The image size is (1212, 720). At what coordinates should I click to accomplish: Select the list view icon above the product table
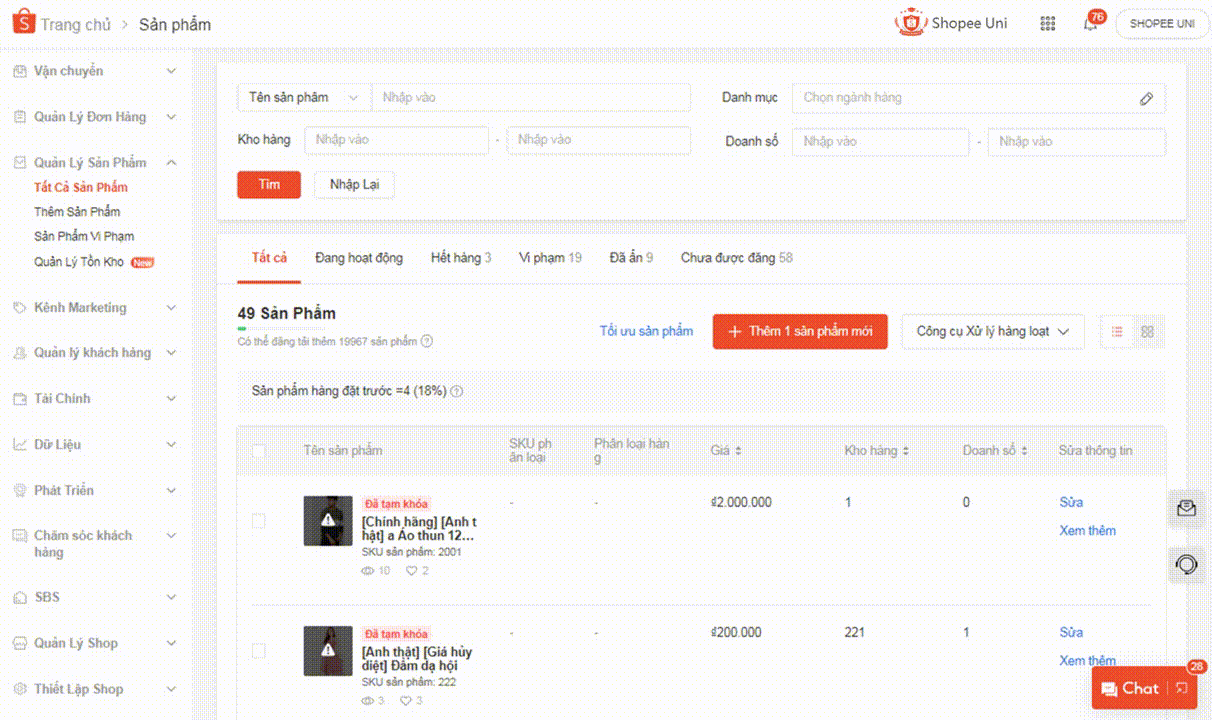(1115, 330)
